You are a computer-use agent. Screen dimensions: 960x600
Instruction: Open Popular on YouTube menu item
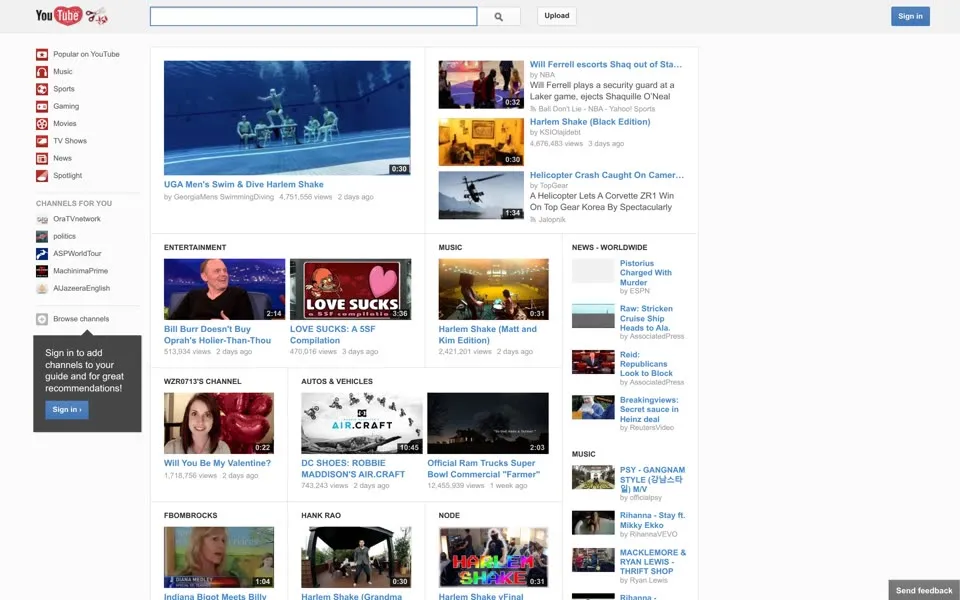[86, 54]
